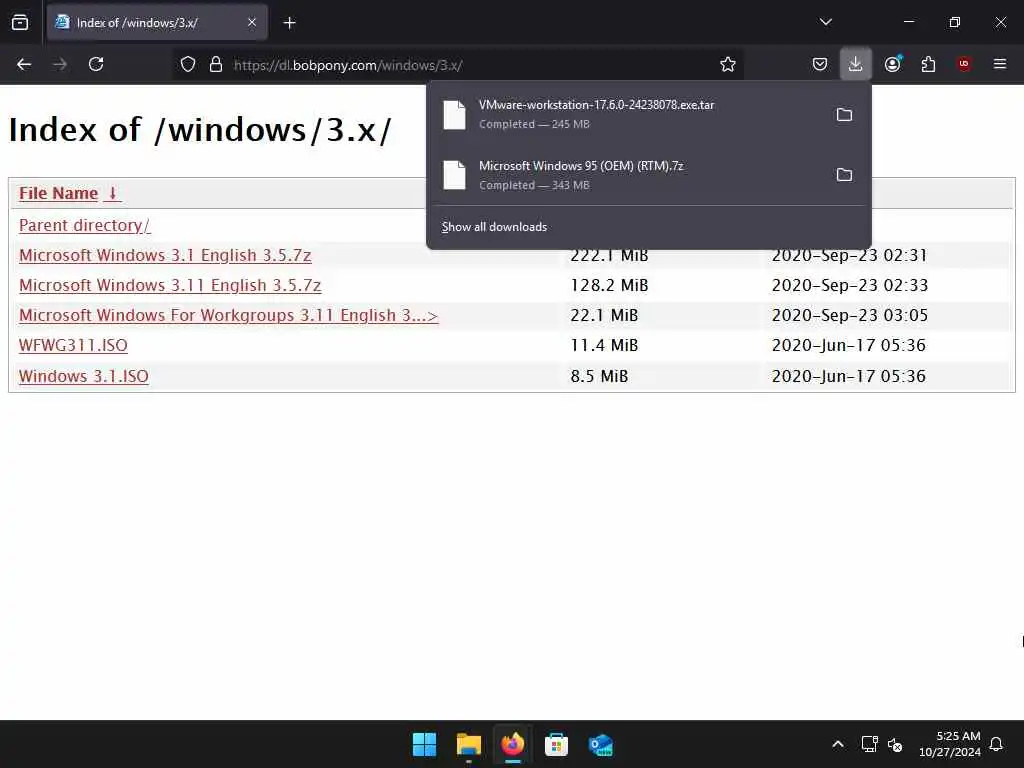This screenshot has width=1024, height=768.
Task: Download Microsoft Windows 3.1 English 3.5.7z
Action: 165,255
